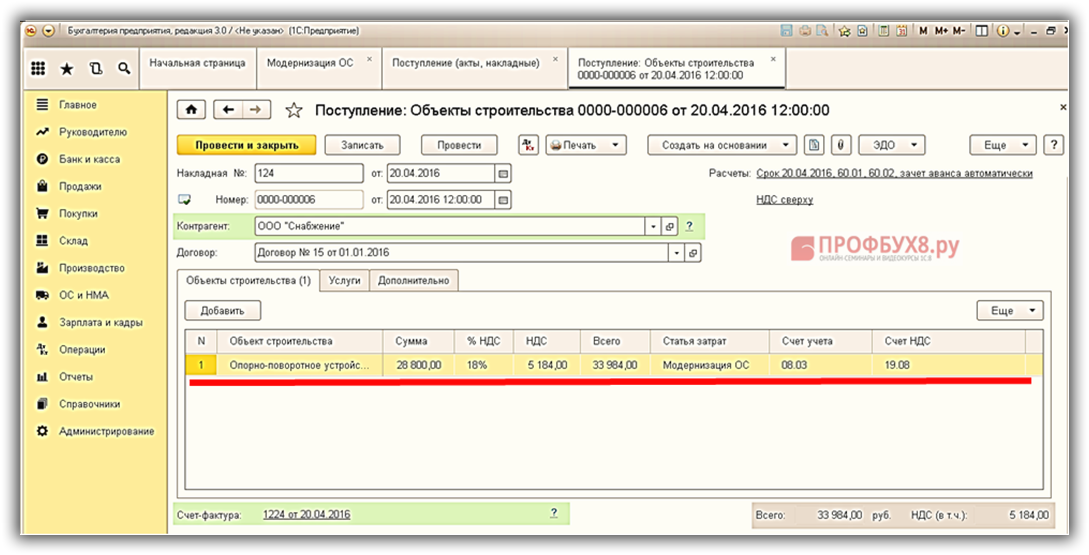Click the Записать button
The width and height of the screenshot is (1089, 555).
pyautogui.click(x=363, y=145)
